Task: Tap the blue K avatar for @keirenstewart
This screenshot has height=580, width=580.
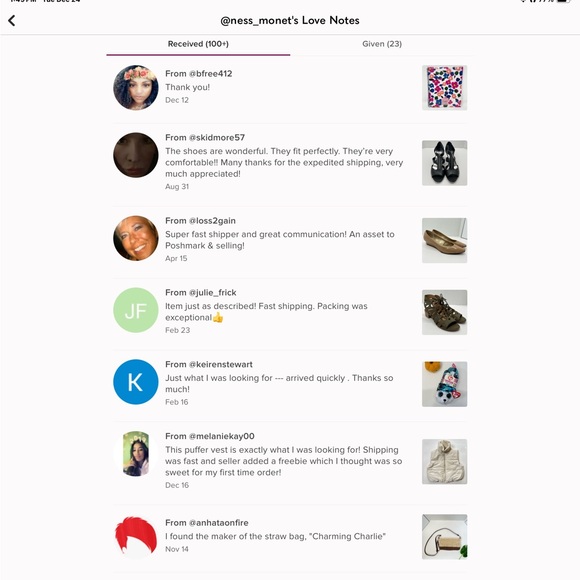Action: (x=136, y=382)
